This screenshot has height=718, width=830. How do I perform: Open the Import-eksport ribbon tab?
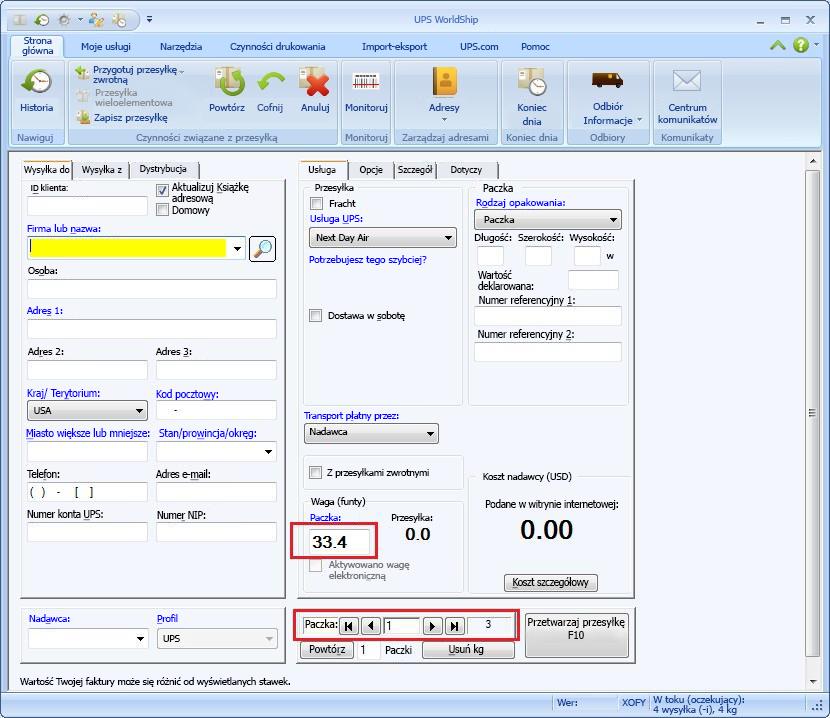pyautogui.click(x=394, y=47)
